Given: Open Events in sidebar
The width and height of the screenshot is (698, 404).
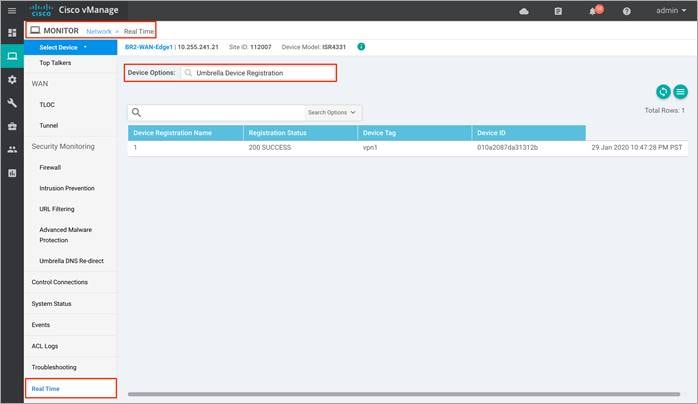Looking at the screenshot, I should (x=41, y=325).
